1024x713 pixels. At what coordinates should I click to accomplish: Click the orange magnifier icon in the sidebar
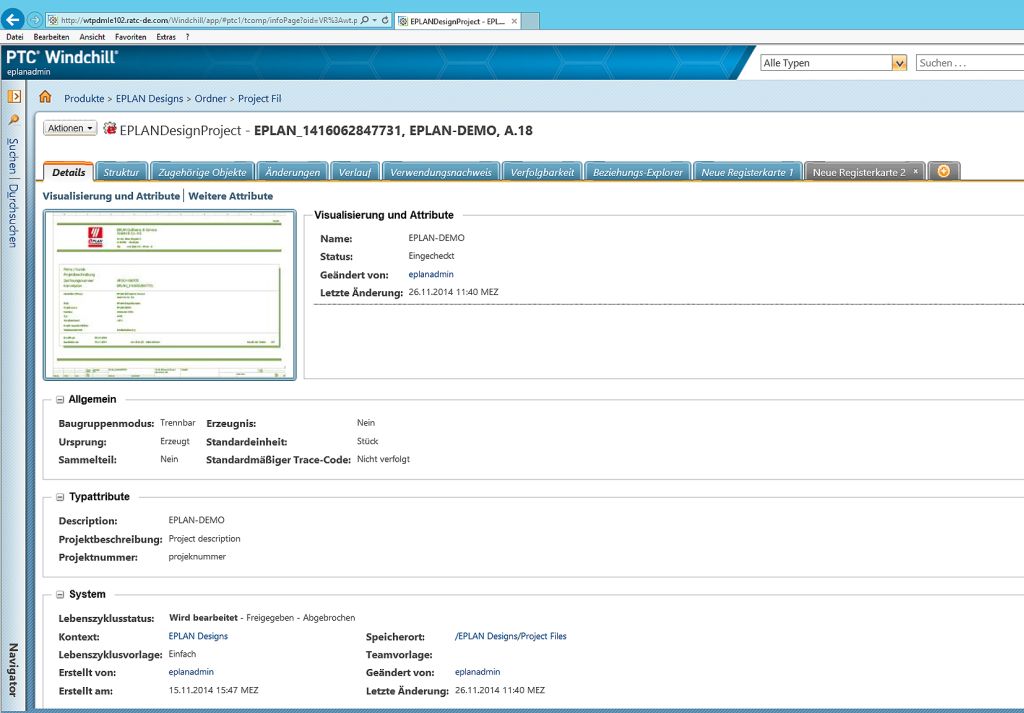[x=14, y=120]
